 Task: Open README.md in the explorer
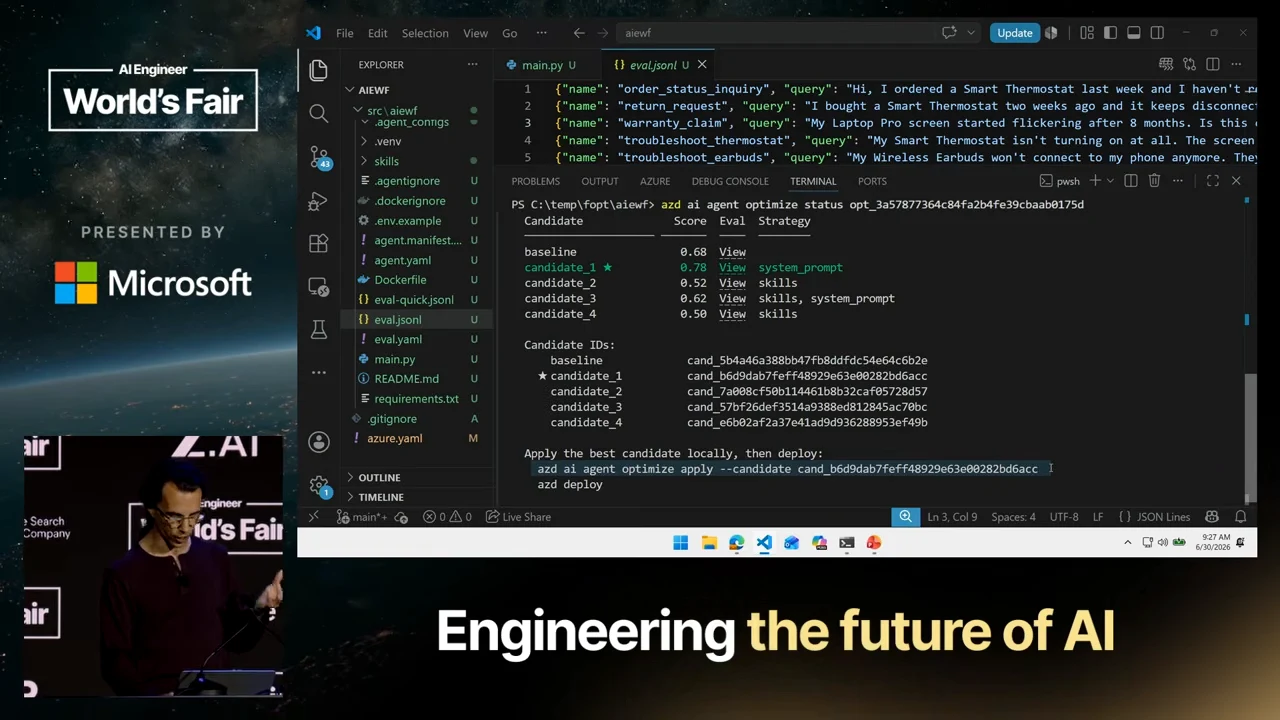pos(406,379)
